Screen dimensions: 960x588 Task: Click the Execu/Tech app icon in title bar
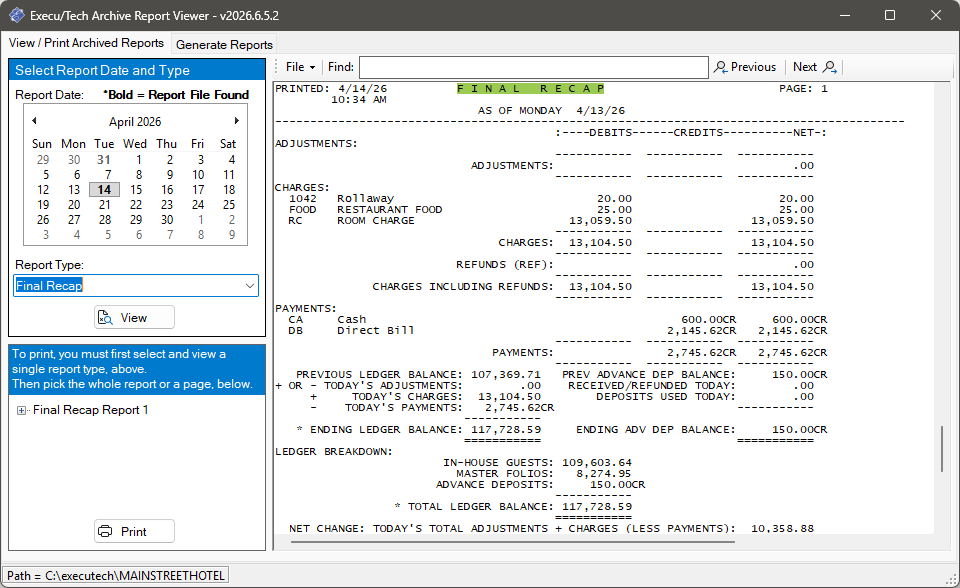pyautogui.click(x=17, y=15)
